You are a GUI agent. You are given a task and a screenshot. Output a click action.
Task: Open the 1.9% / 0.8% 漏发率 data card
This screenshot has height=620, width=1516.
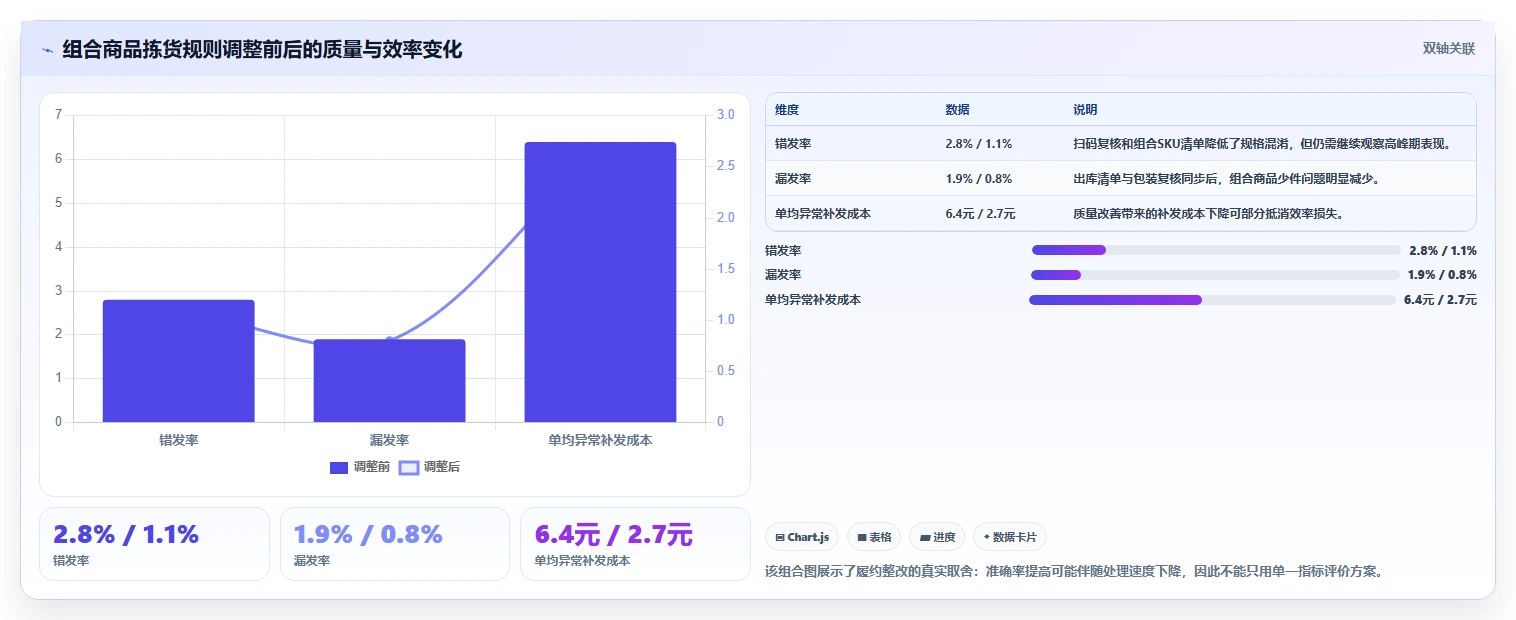click(395, 544)
